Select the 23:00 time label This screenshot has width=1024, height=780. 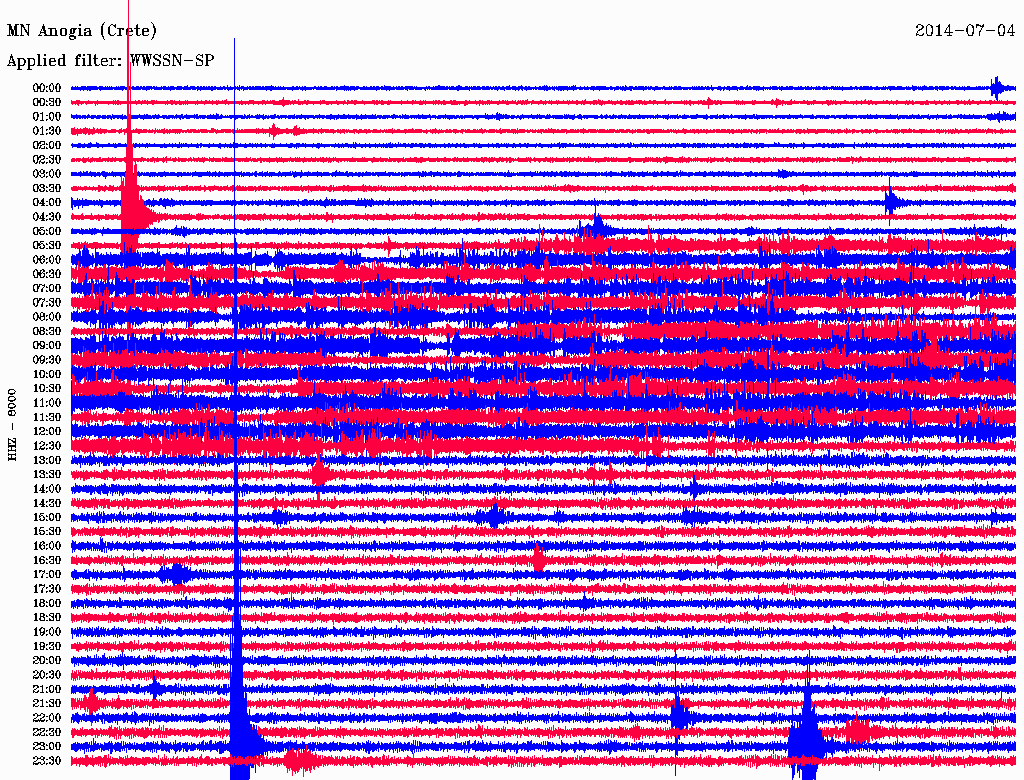coord(47,747)
